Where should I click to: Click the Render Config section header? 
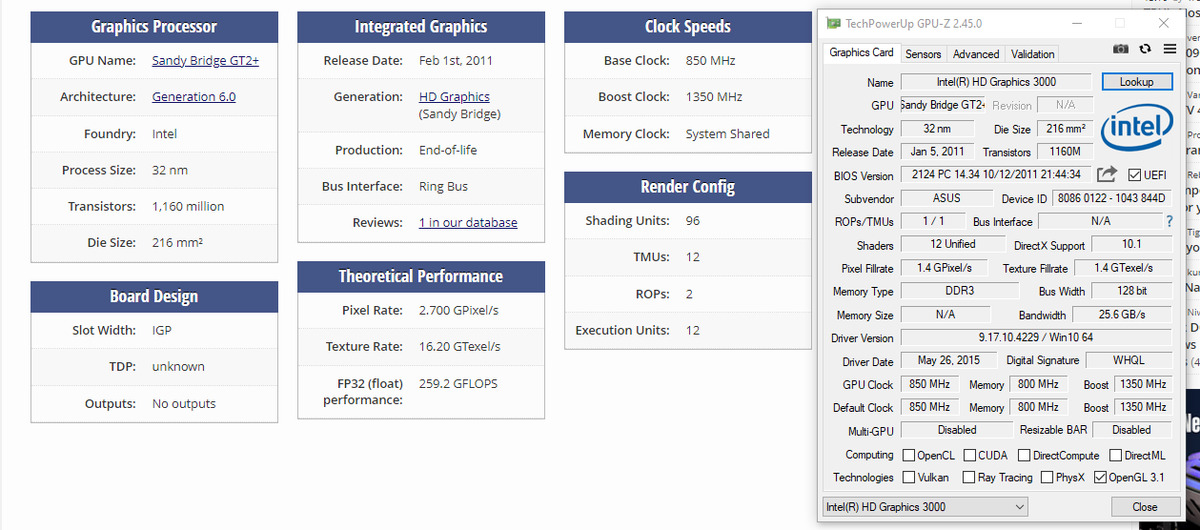688,187
